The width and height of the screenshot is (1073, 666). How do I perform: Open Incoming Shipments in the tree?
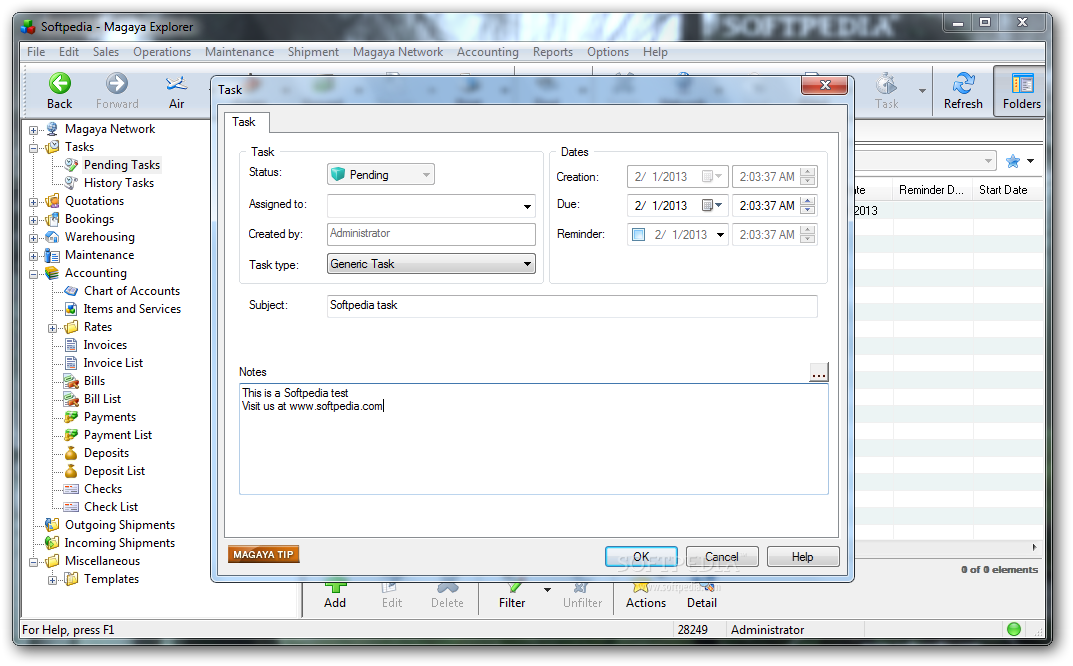click(120, 543)
